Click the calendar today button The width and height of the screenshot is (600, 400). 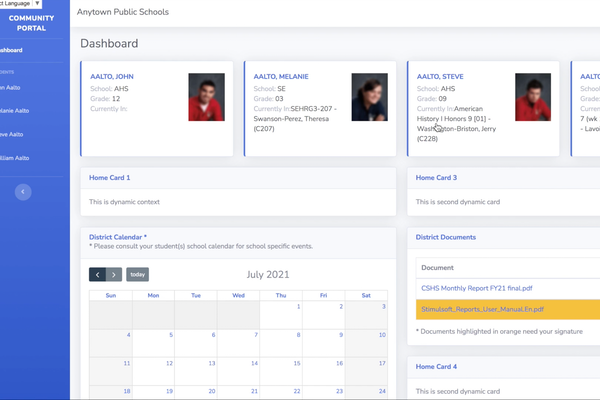point(138,275)
